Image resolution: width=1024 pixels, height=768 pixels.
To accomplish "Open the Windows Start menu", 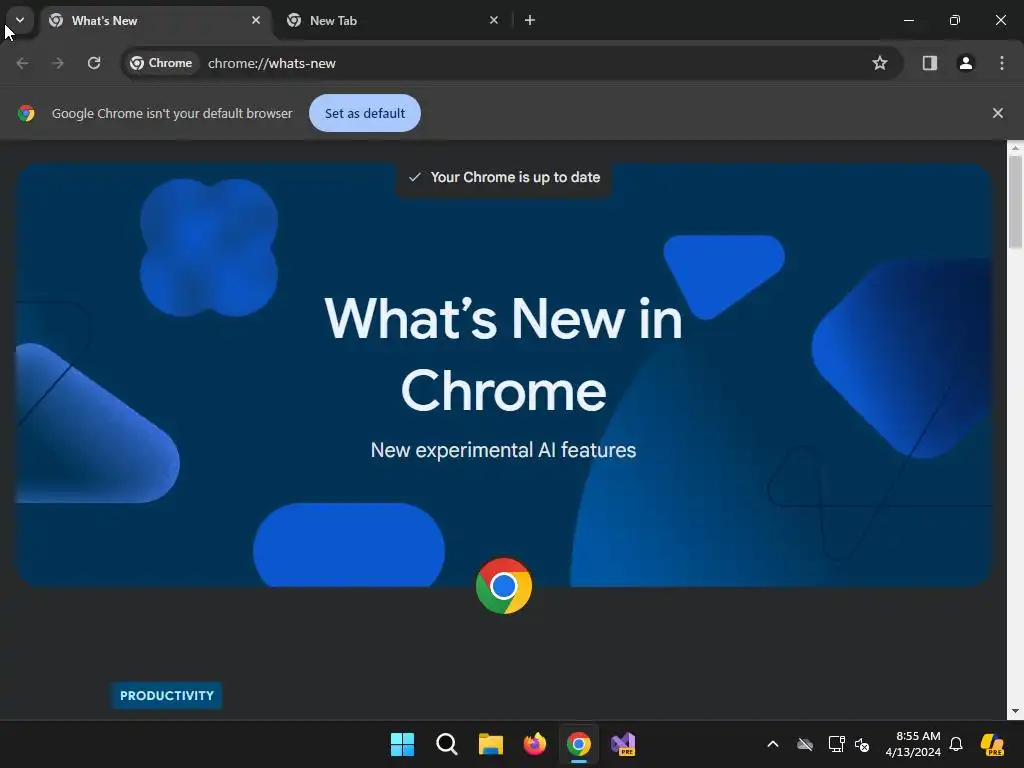I will 402,744.
